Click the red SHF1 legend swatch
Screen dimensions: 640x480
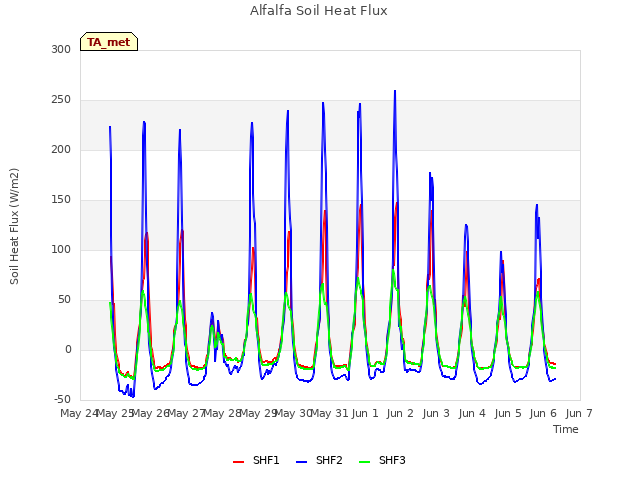tap(238, 462)
